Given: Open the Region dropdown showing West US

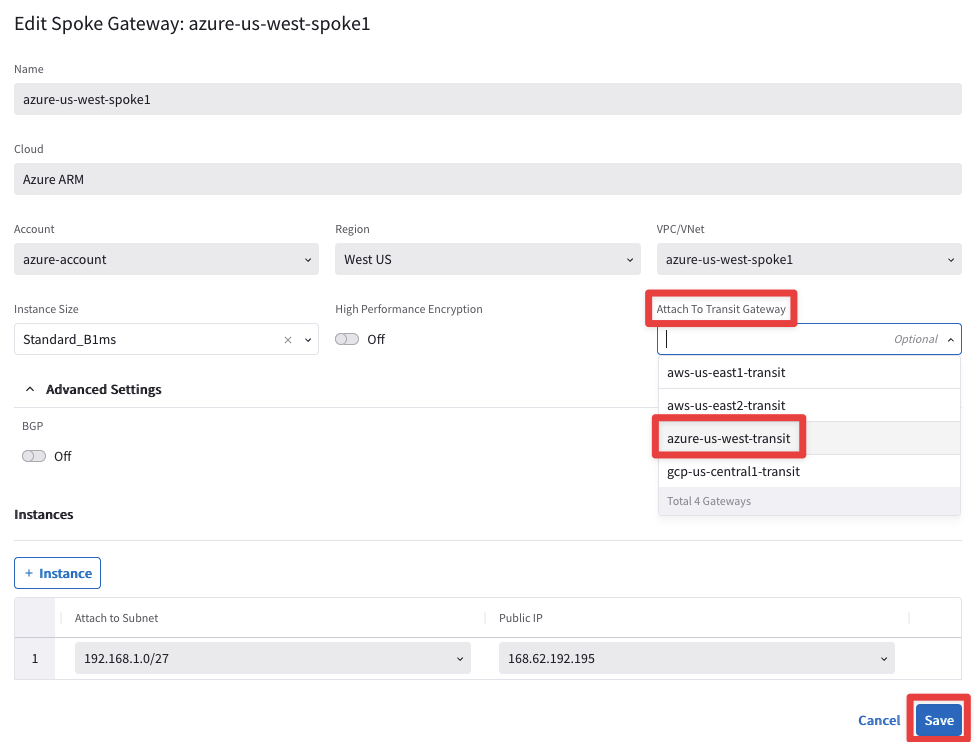Looking at the screenshot, I should pos(487,260).
